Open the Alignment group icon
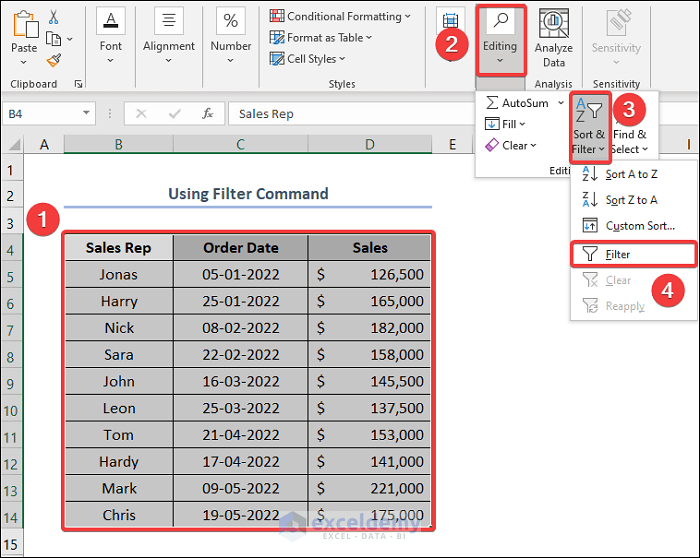This screenshot has width=700, height=558. [169, 21]
